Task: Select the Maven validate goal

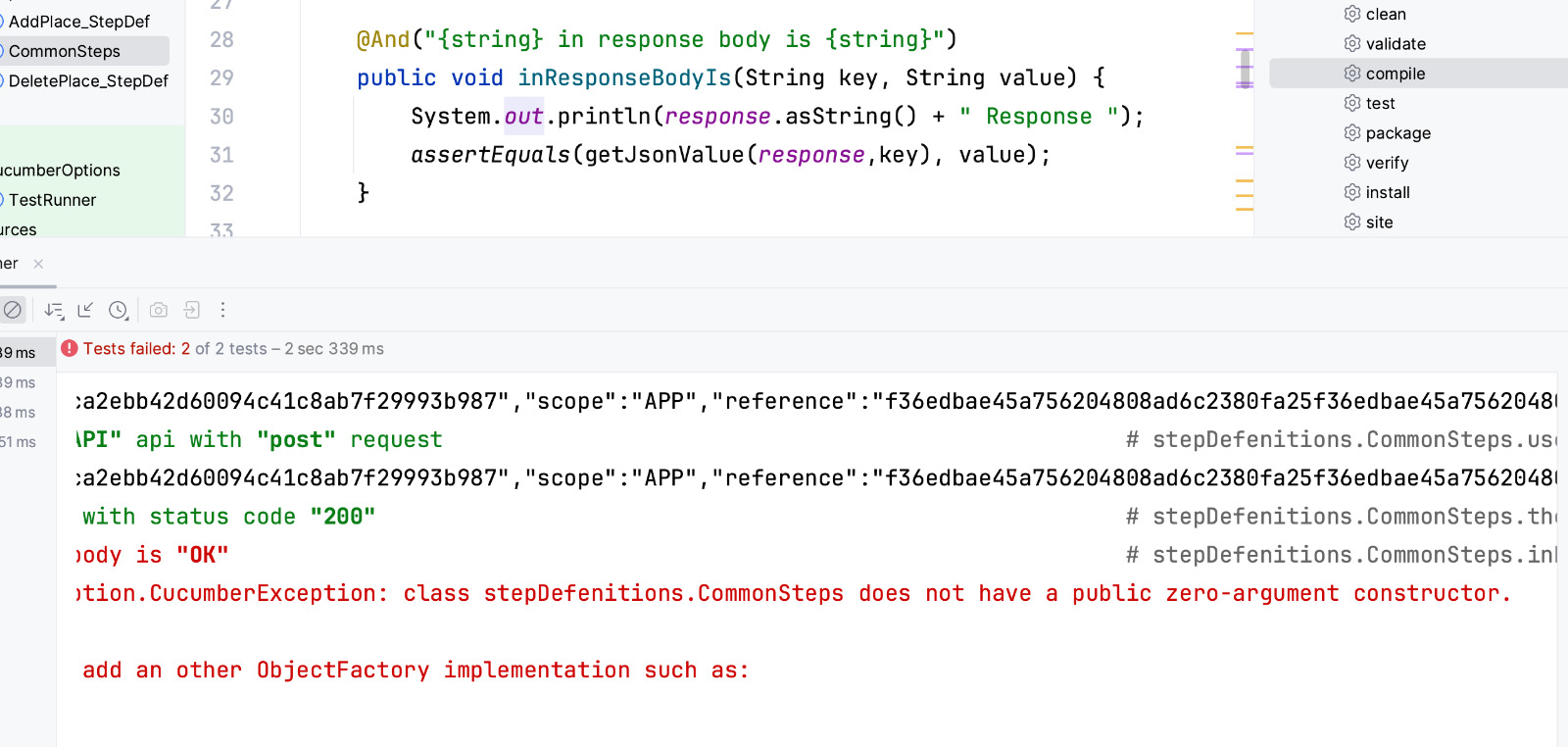Action: click(x=1396, y=44)
